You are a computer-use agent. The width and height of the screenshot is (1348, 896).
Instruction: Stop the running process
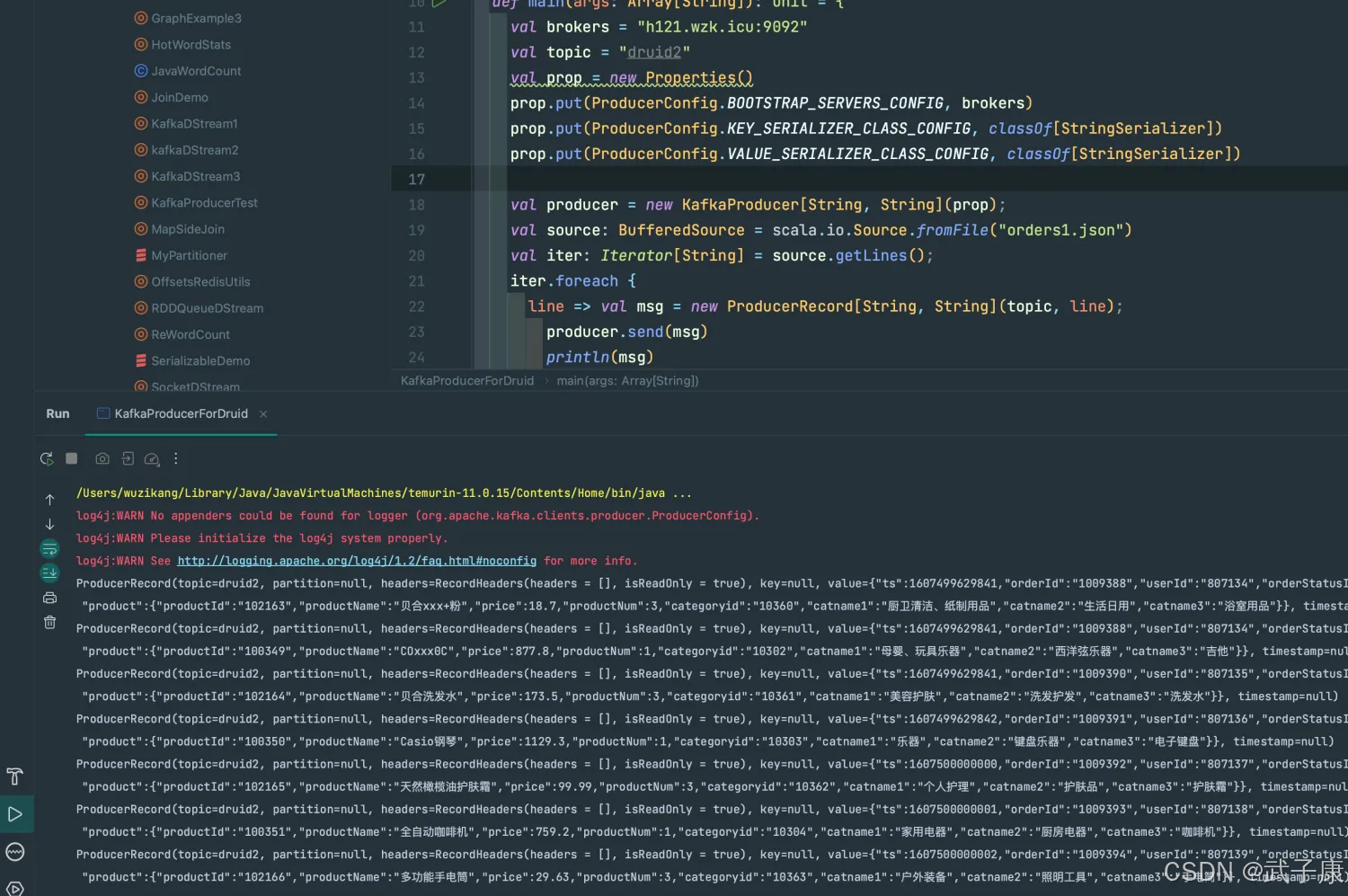click(72, 459)
